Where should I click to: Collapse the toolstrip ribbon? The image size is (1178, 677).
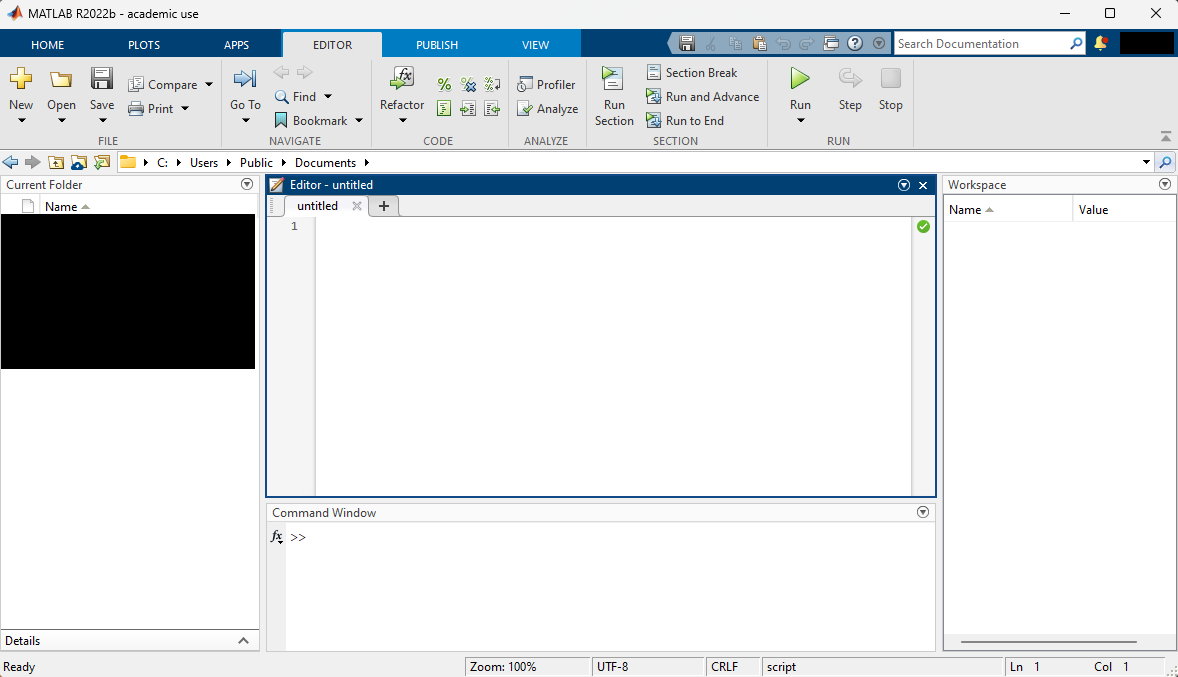coord(1165,137)
